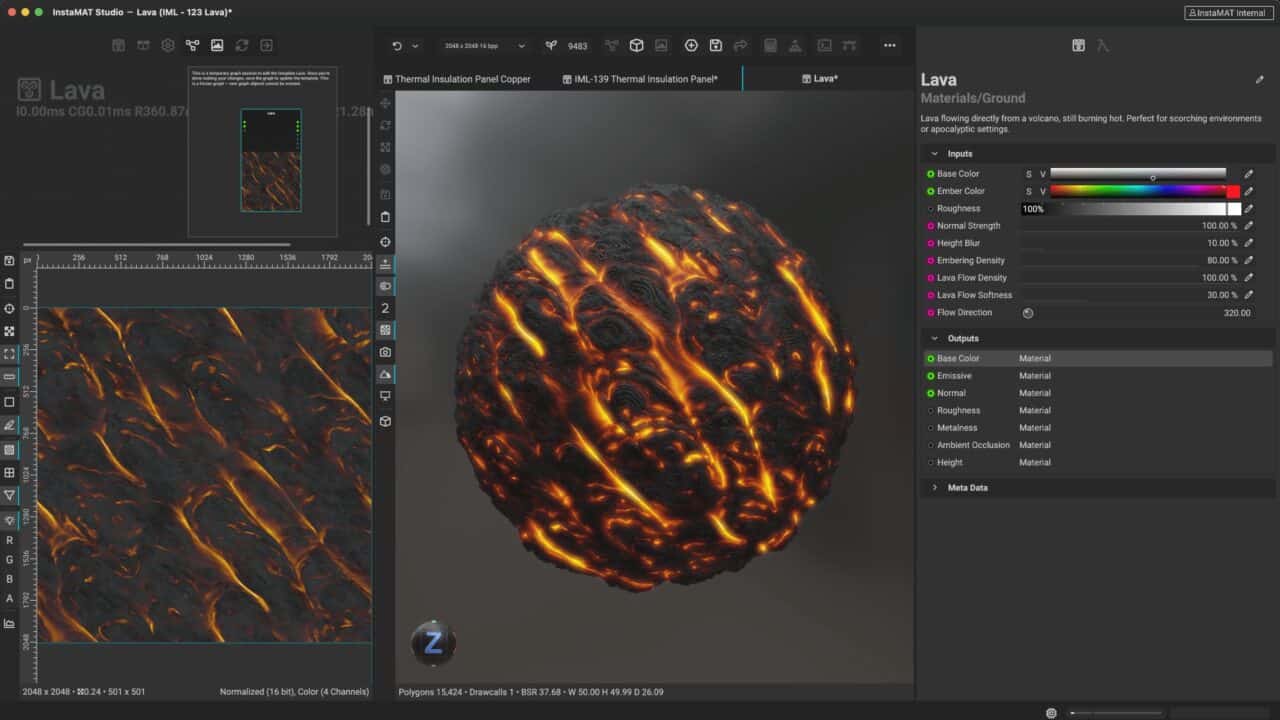Collapse the Inputs section
The image size is (1280, 720).
[x=935, y=154]
